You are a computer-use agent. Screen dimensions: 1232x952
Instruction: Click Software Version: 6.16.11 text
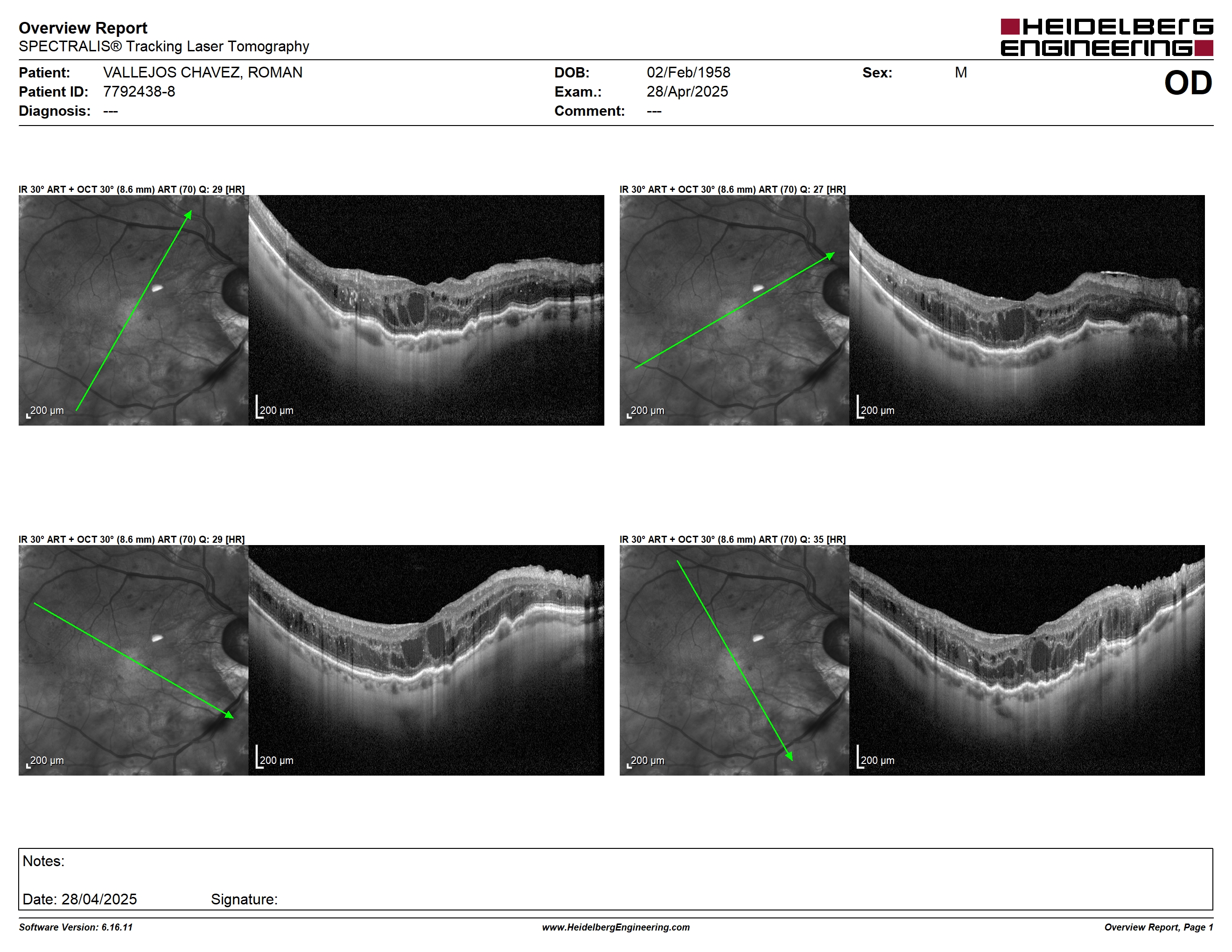coord(76,927)
